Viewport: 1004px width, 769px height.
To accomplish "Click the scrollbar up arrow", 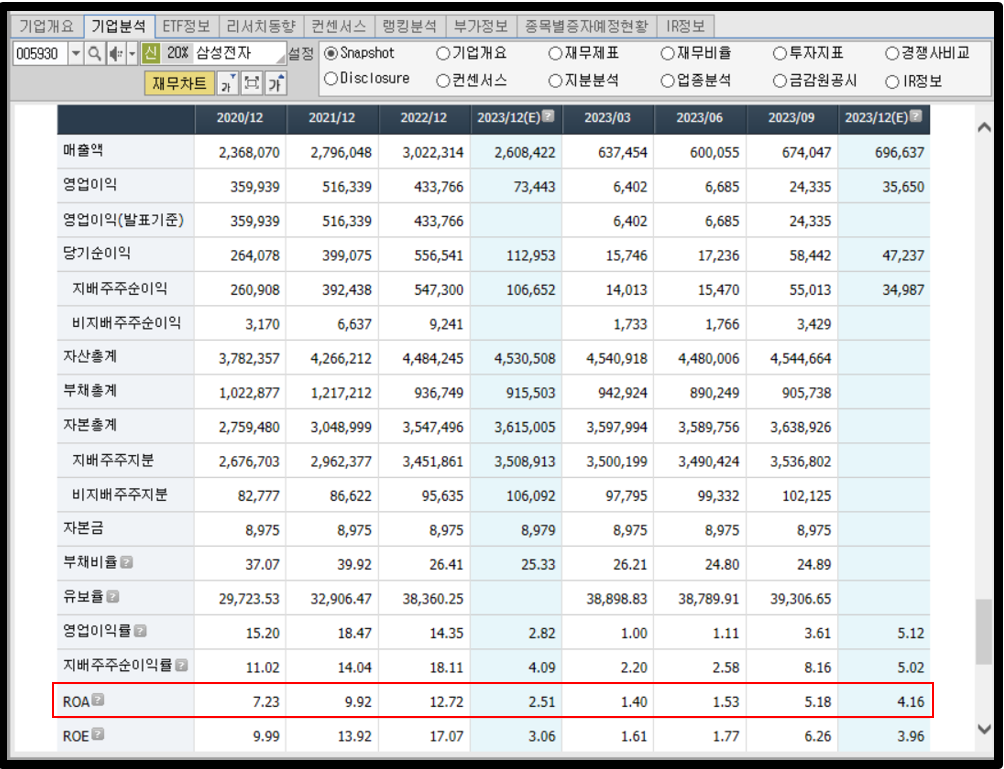I will 985,127.
